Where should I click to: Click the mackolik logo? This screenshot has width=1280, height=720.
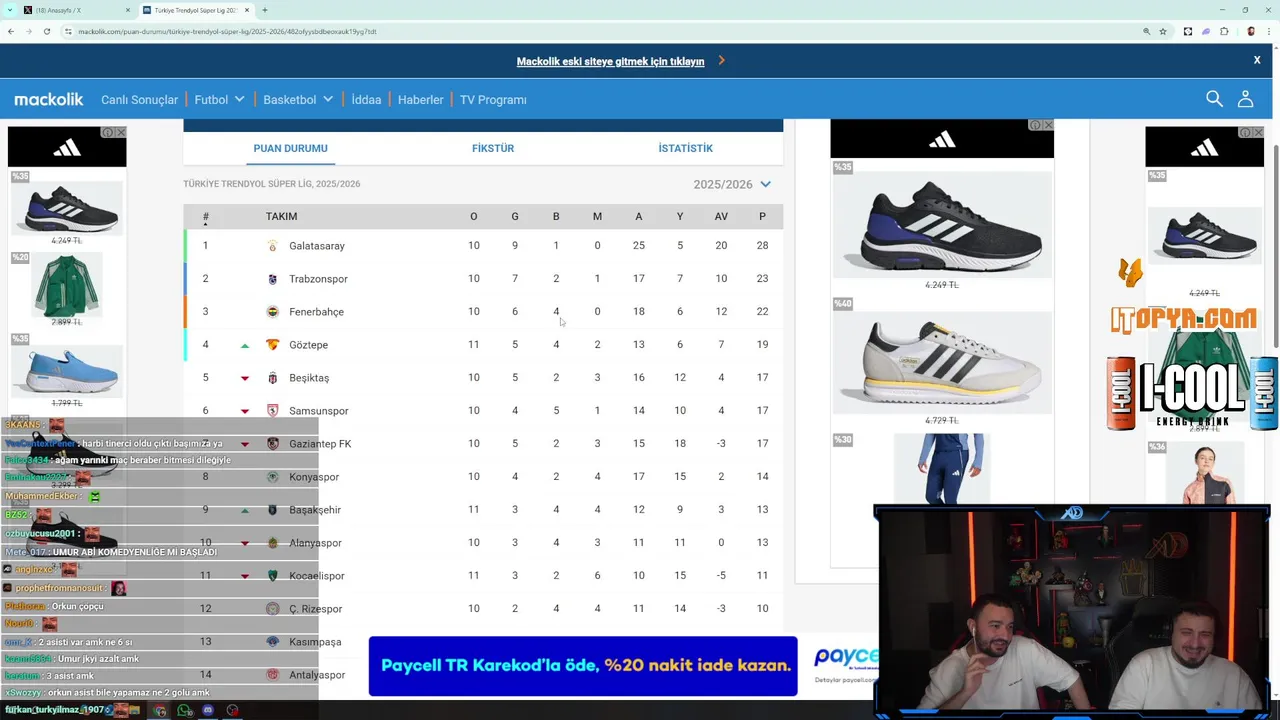(x=49, y=99)
